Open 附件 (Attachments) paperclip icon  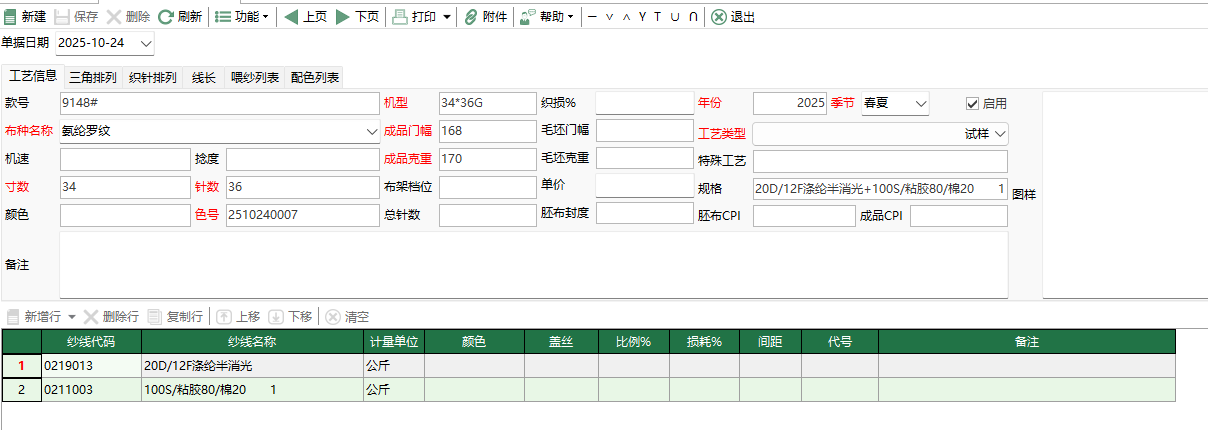tap(470, 17)
